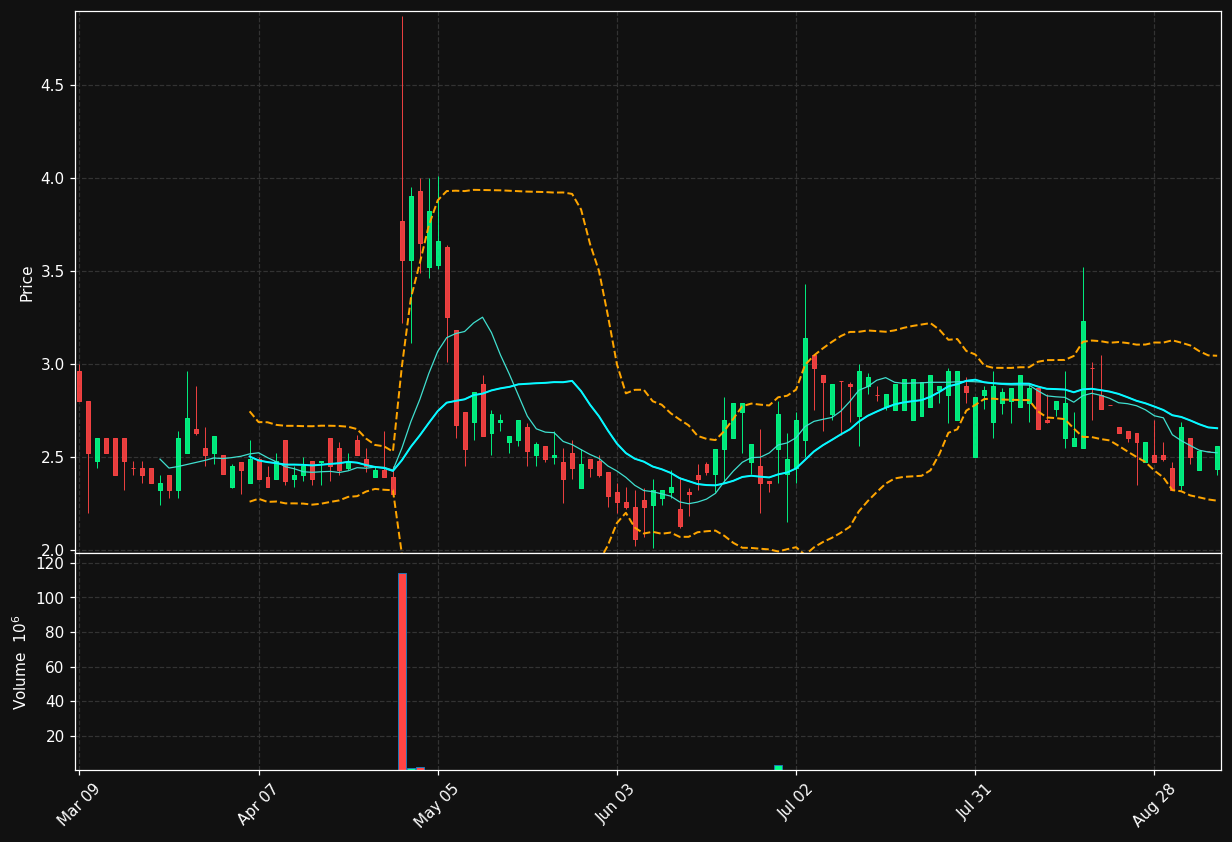Viewport: 1232px width, 842px height.
Task: Click the tallest red volume bar
Action: point(402,671)
